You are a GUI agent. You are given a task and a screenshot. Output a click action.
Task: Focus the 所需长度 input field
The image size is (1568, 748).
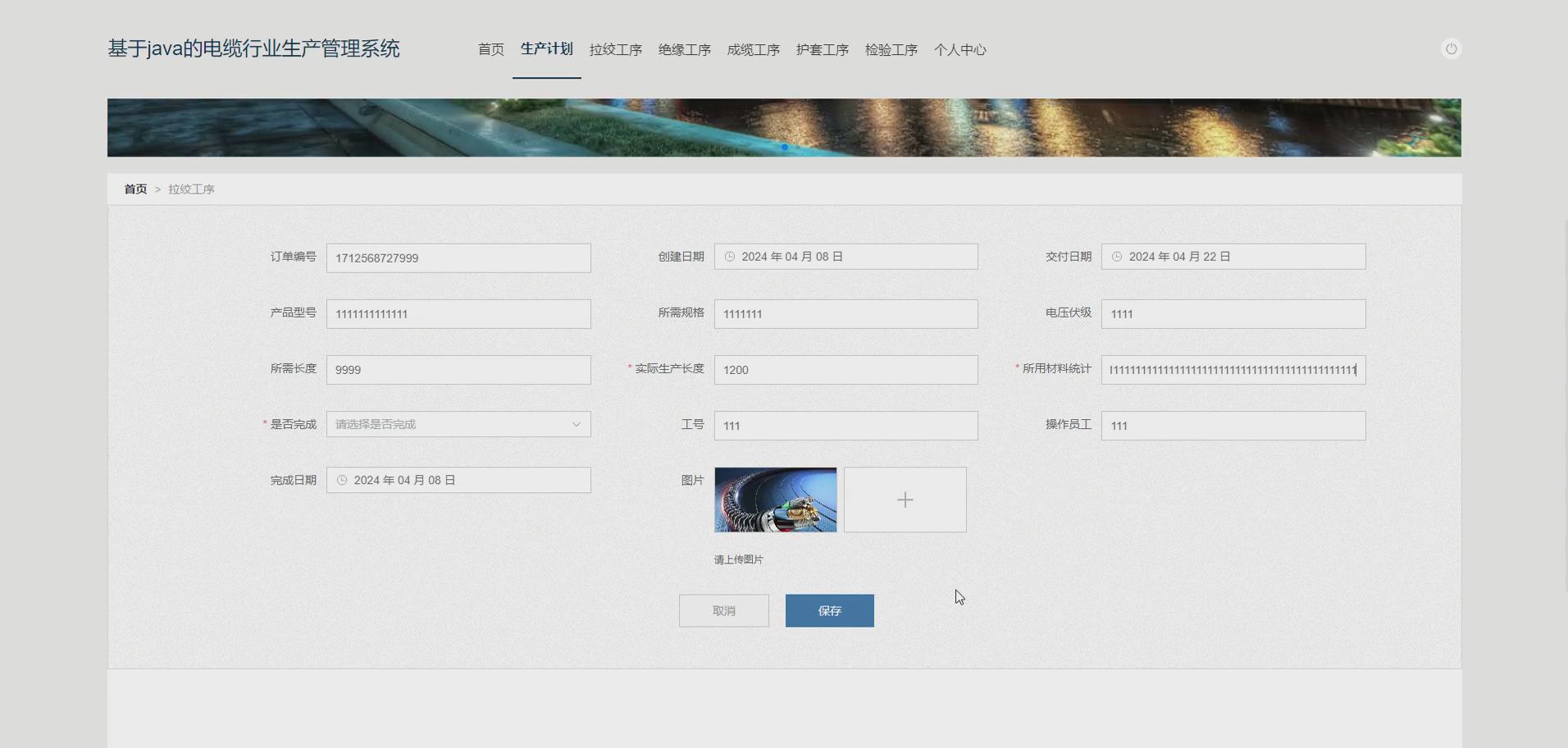click(458, 370)
